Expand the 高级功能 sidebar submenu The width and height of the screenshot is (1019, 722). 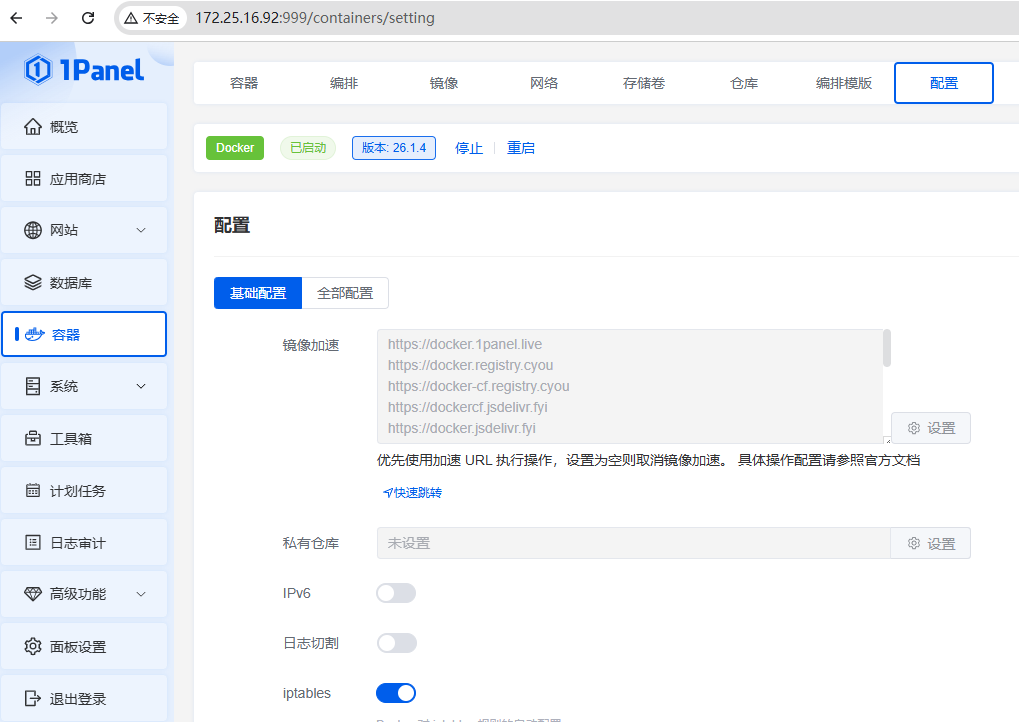pyautogui.click(x=141, y=595)
